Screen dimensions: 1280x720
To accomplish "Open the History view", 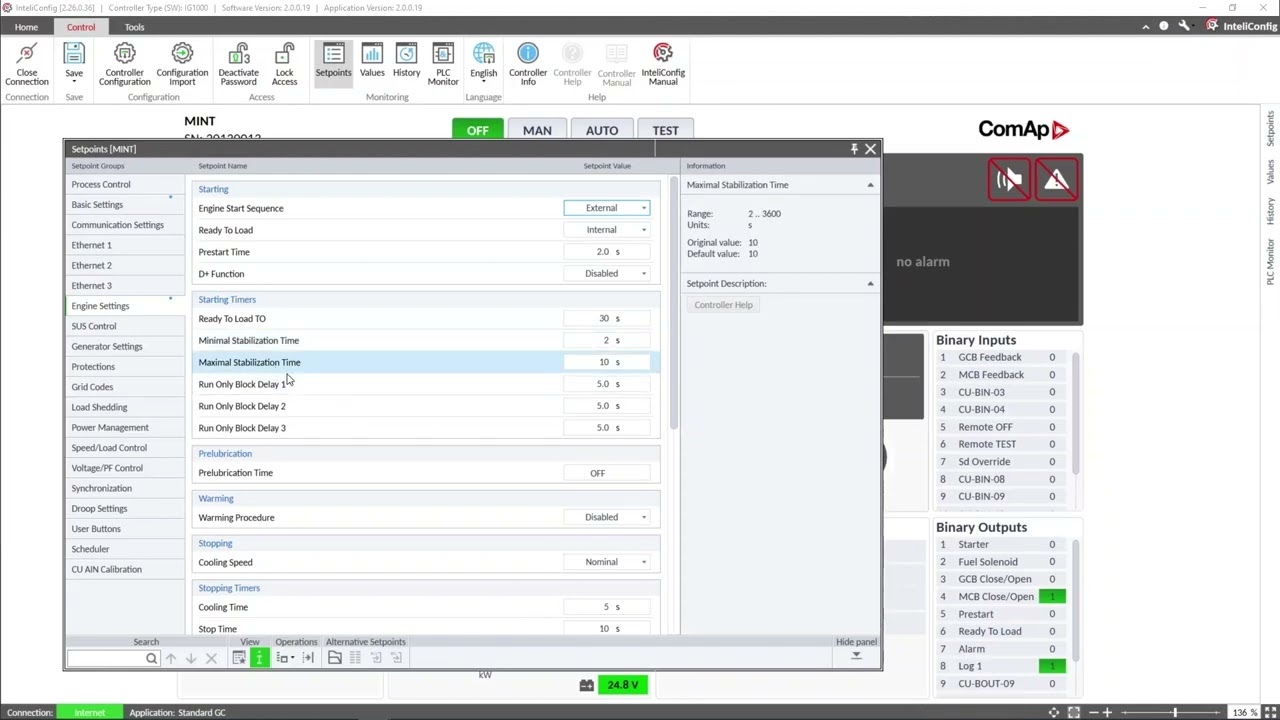I will click(406, 60).
